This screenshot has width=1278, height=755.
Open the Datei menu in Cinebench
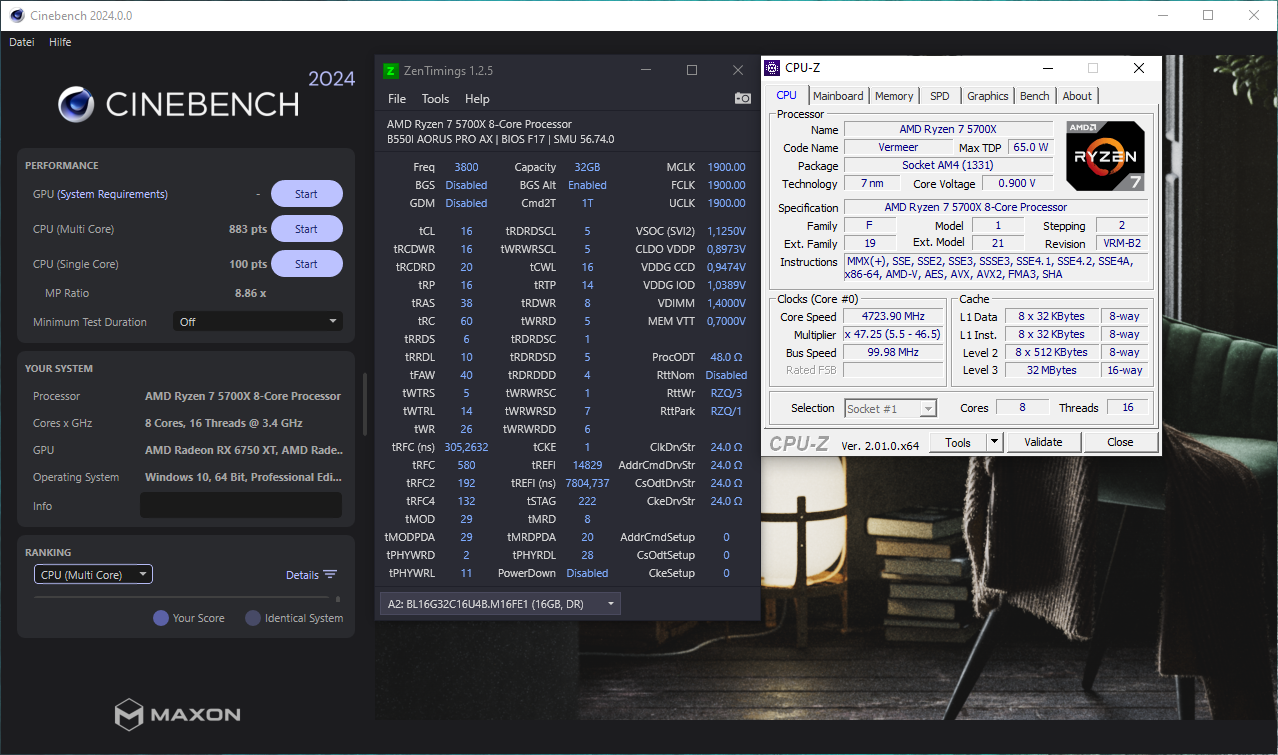coord(22,42)
